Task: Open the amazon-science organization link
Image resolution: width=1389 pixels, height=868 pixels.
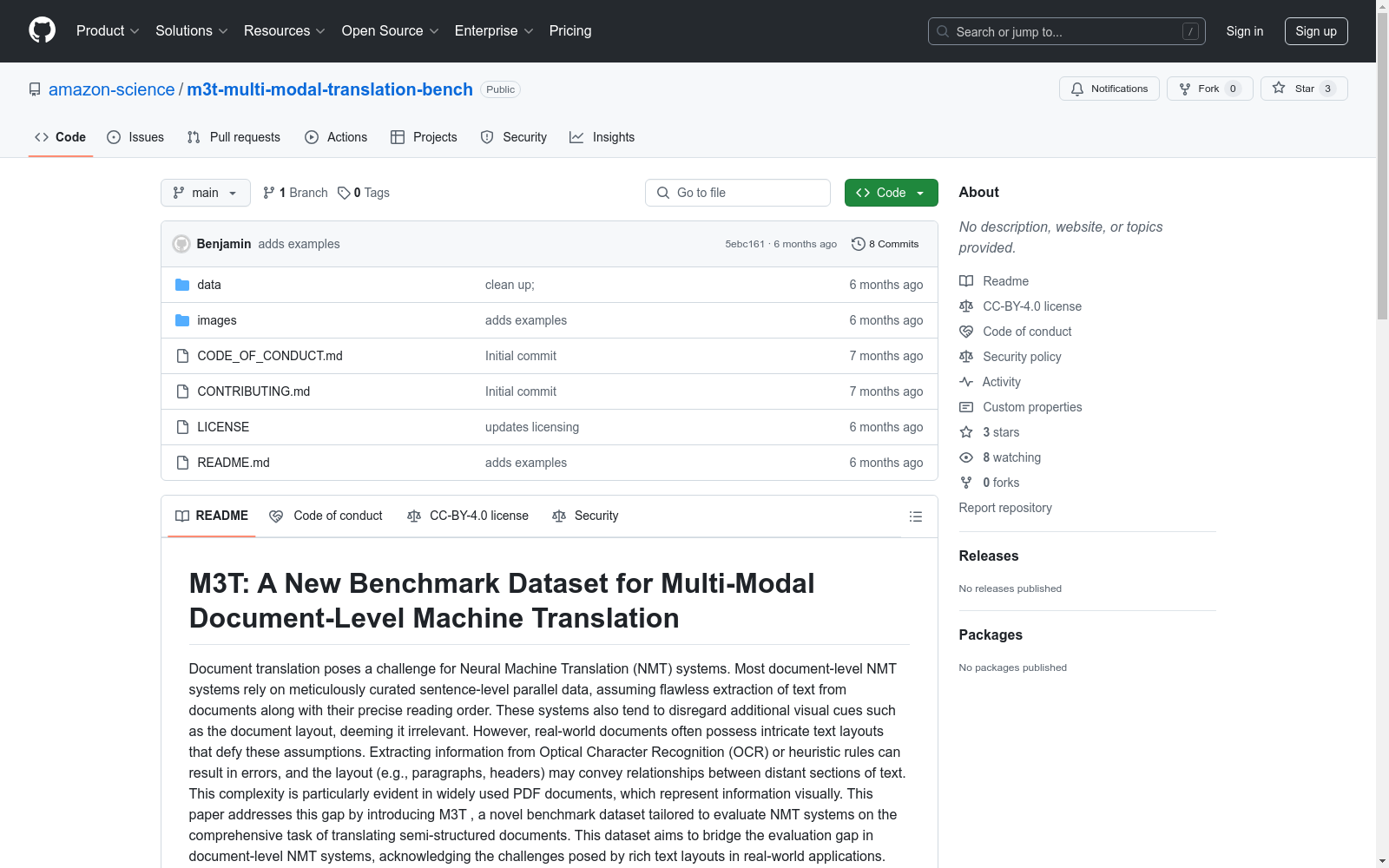Action: coord(112,89)
